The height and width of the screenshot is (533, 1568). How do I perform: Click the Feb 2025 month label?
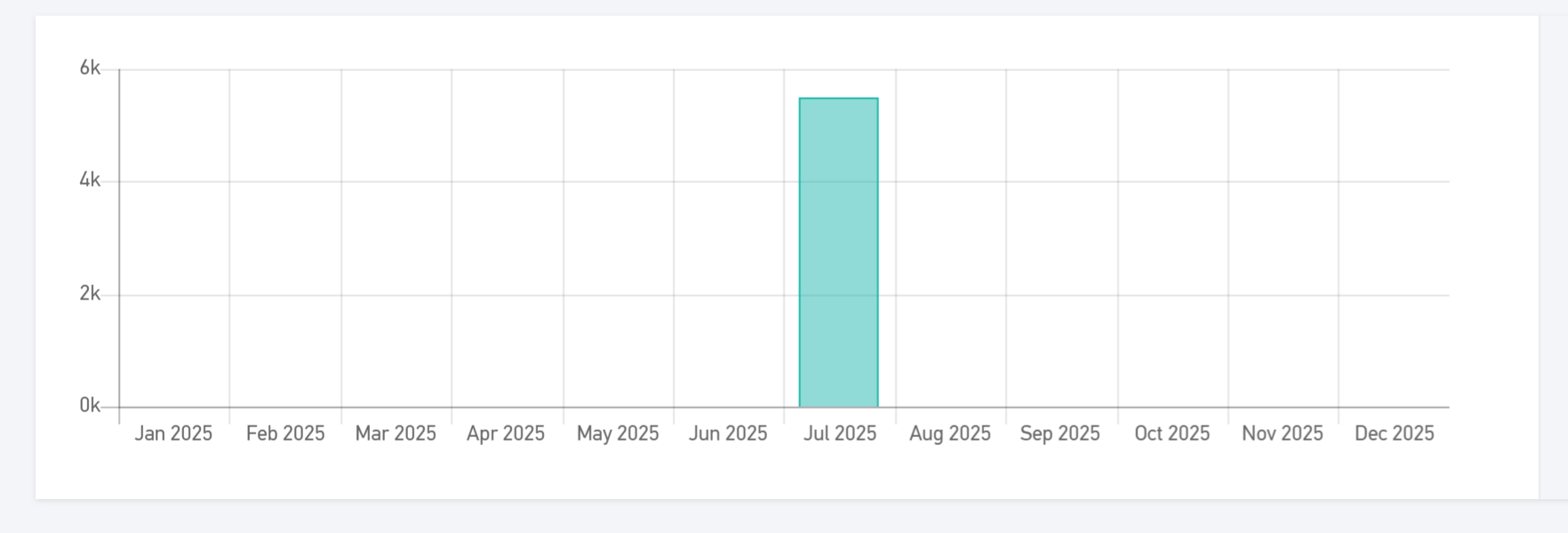pos(285,434)
